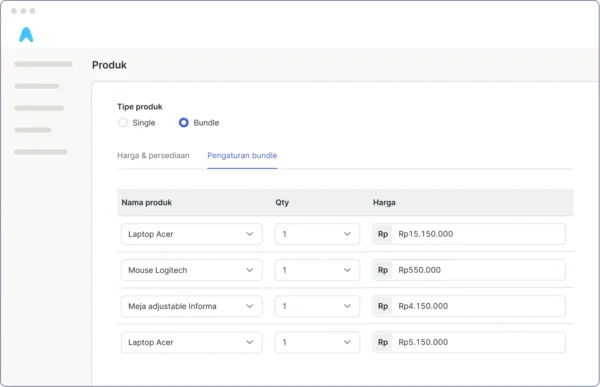Select the Single product type radio
600x387 pixels.
click(122, 122)
